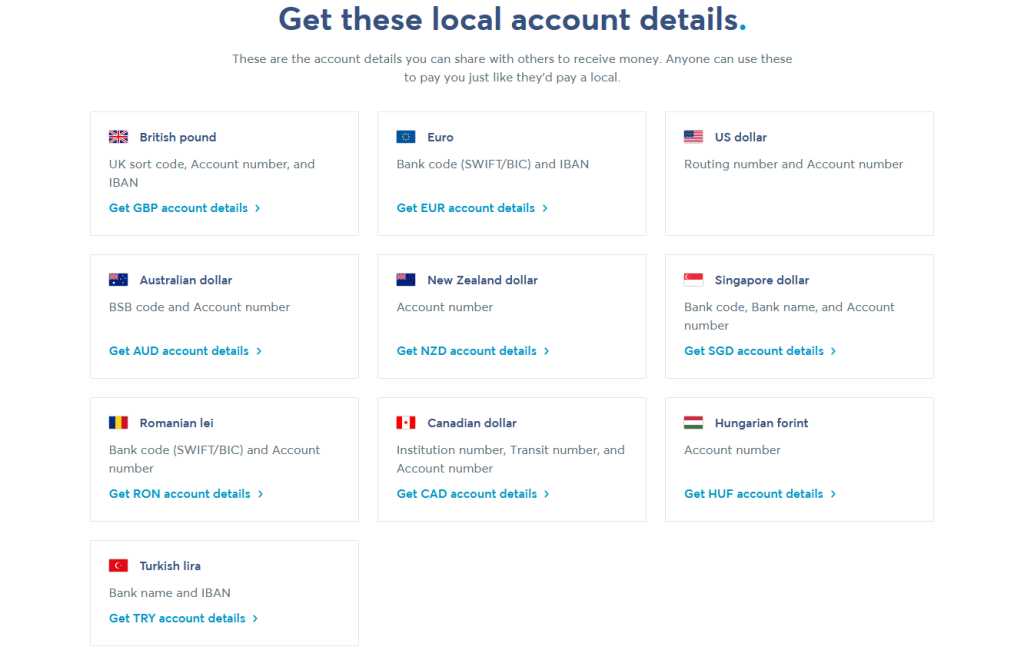1024x660 pixels.
Task: Click the British pound UK flag icon
Action: coord(118,137)
